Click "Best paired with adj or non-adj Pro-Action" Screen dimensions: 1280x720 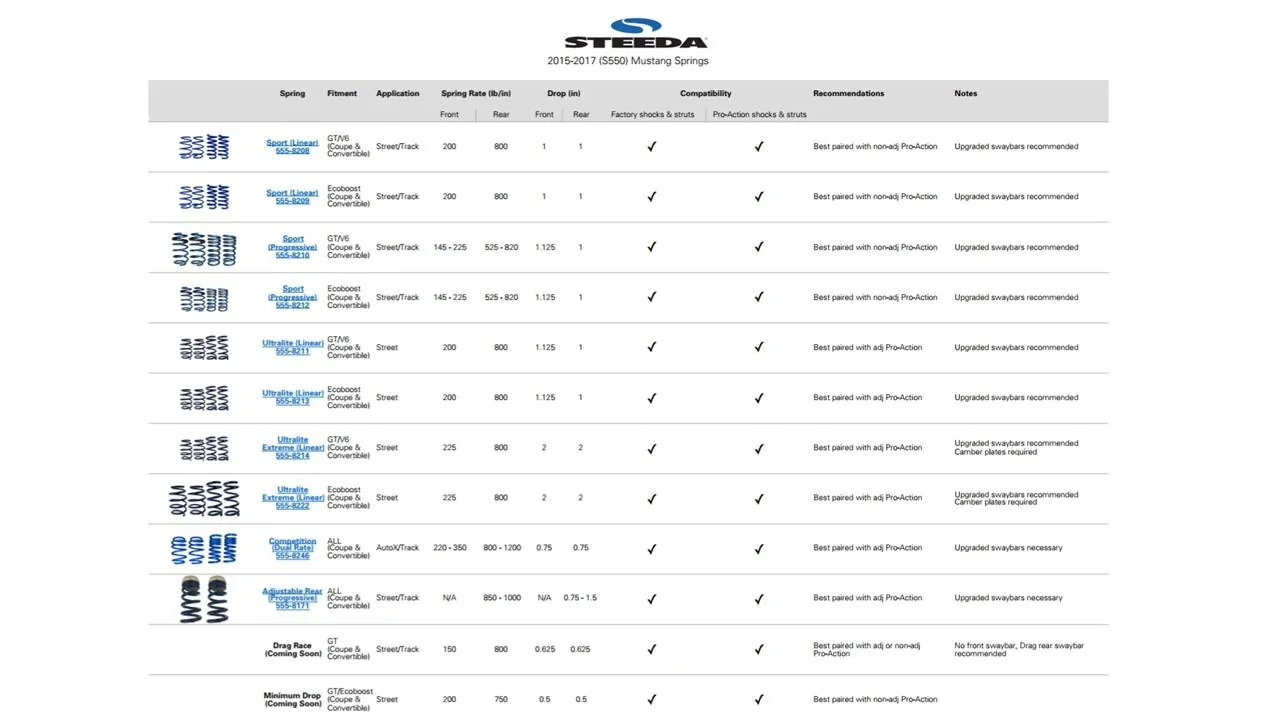867,650
